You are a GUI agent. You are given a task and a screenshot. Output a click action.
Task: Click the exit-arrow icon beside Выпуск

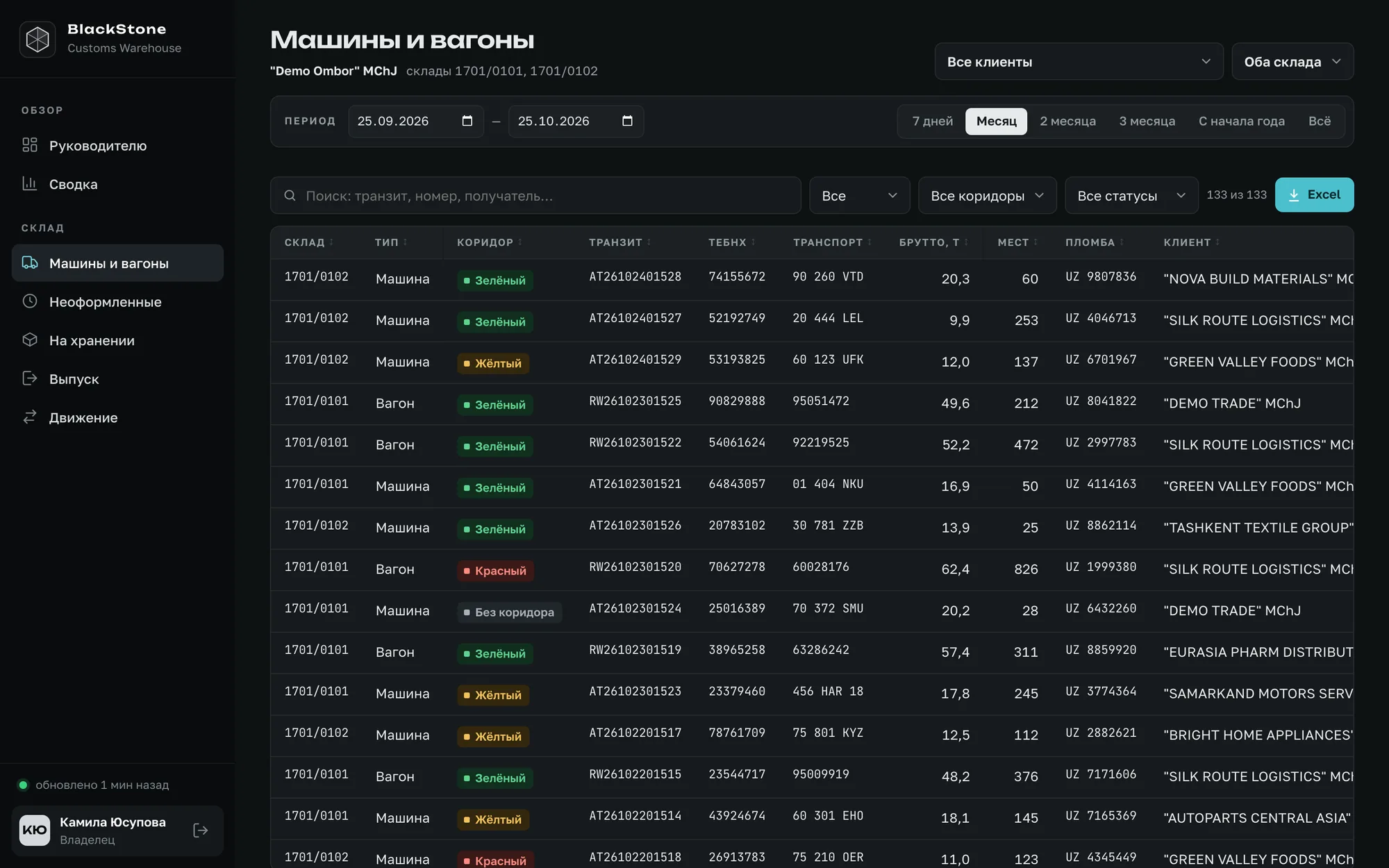(29, 378)
